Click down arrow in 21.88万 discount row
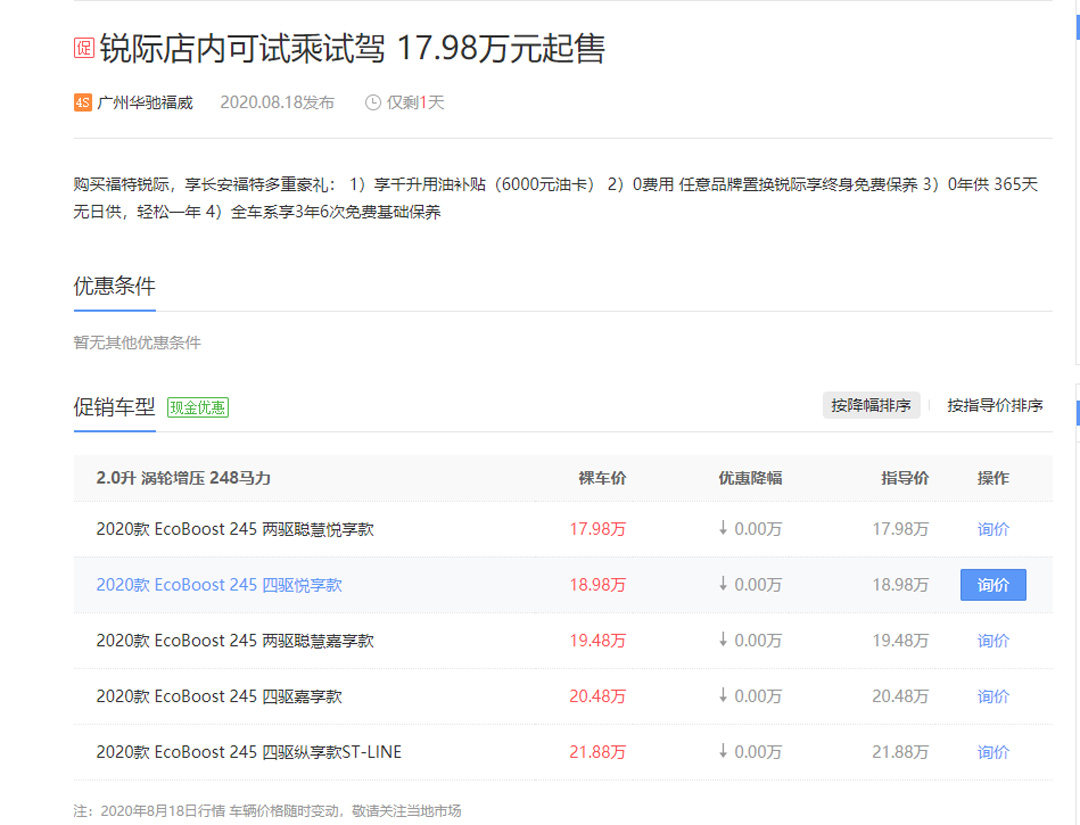This screenshot has width=1080, height=825. 723,751
